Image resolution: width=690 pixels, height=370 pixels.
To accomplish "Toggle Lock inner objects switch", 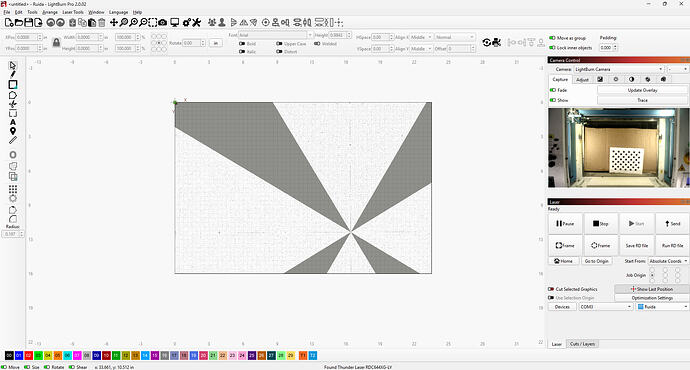I will 552,48.
